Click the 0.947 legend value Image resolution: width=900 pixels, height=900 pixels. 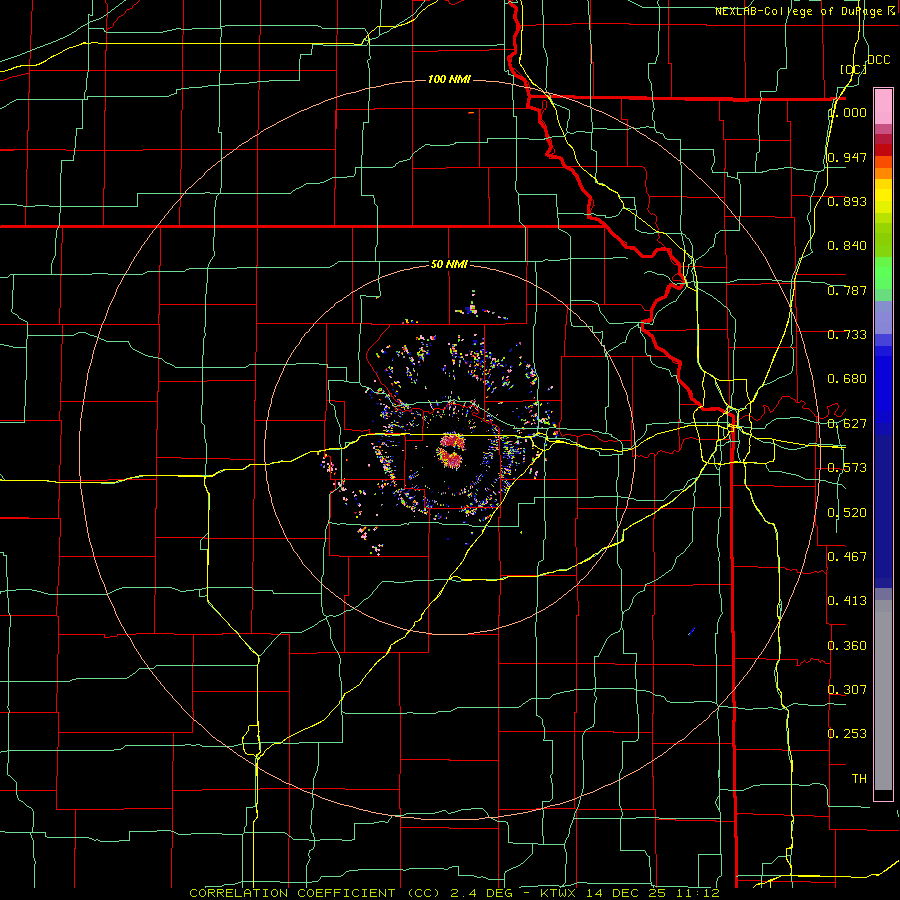(x=847, y=157)
